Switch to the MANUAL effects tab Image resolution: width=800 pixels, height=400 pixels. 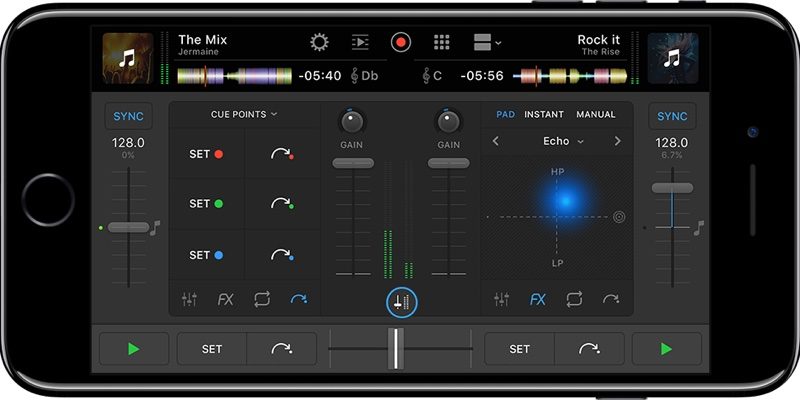coord(596,114)
